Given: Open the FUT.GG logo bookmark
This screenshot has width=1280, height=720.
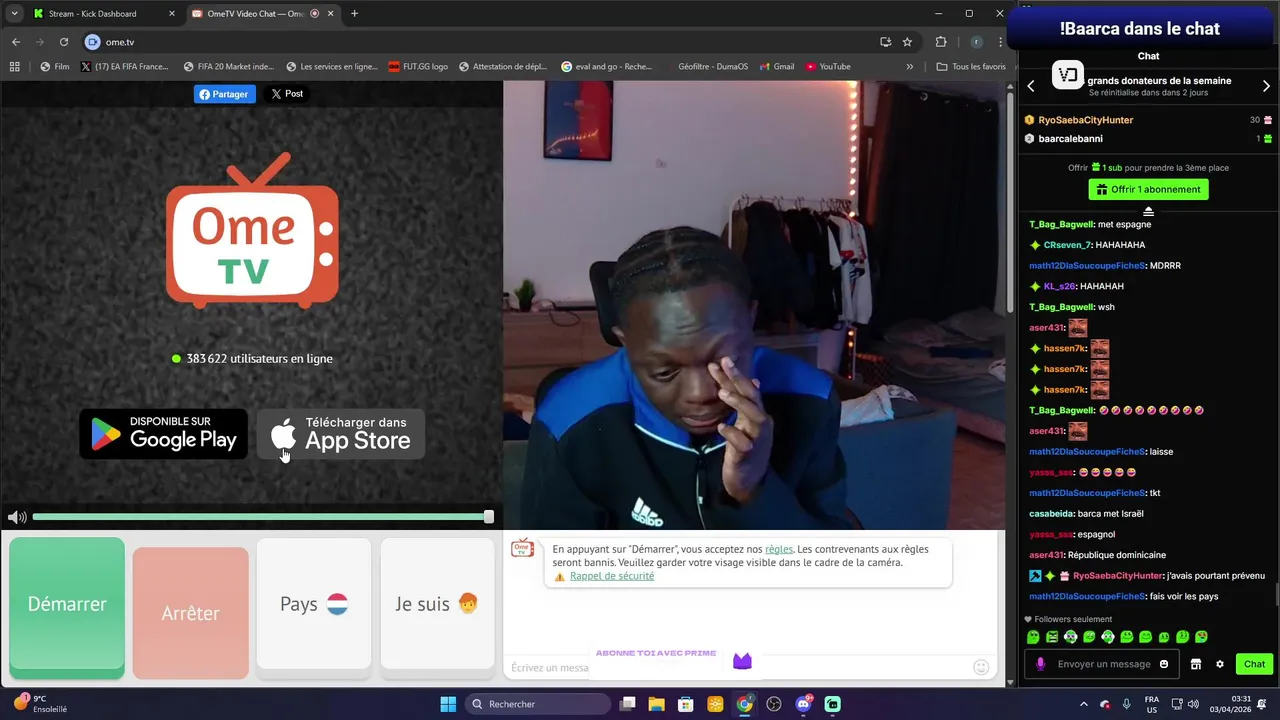Looking at the screenshot, I should tap(418, 67).
